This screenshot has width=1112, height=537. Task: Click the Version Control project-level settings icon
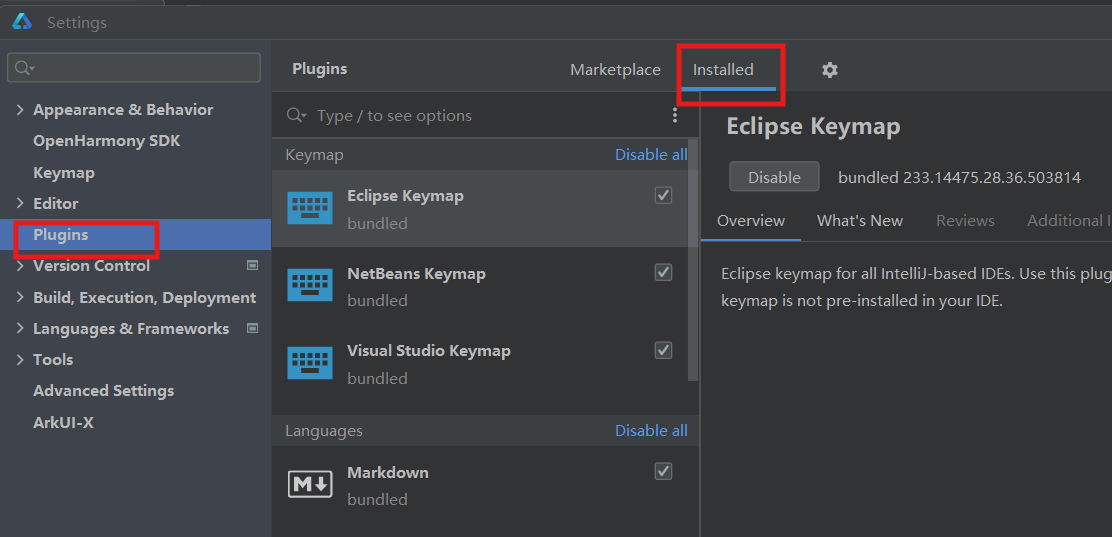coord(252,266)
